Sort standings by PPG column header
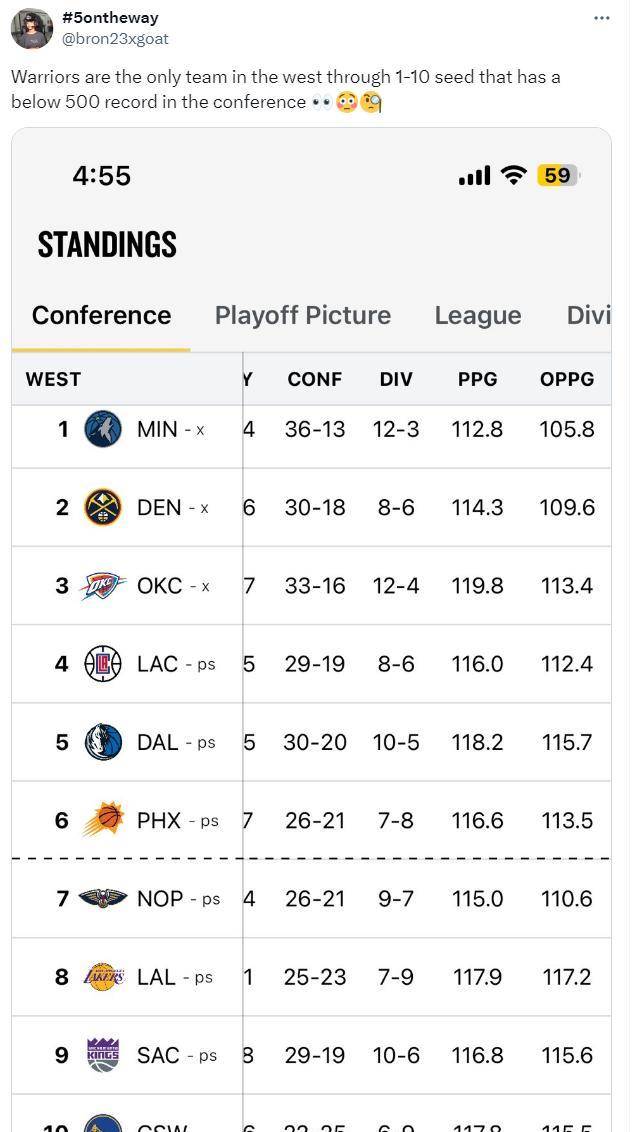 point(477,379)
